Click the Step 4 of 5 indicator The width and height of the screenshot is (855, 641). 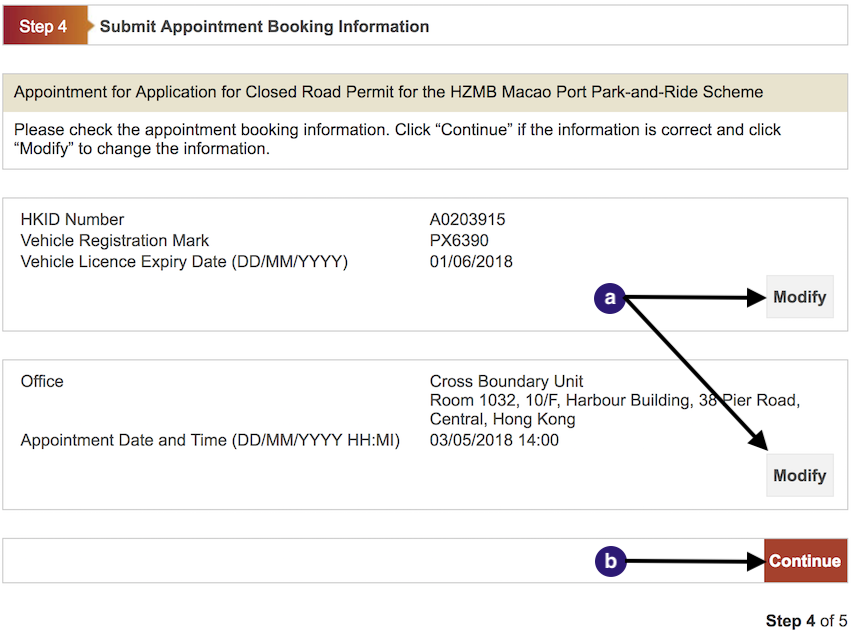pos(806,621)
